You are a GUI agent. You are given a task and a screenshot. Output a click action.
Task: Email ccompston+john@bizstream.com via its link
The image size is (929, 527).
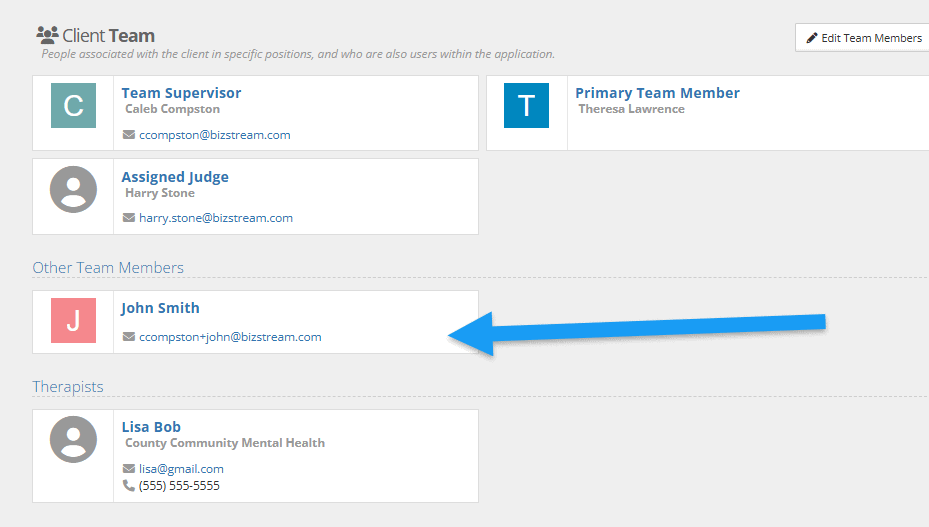[230, 337]
